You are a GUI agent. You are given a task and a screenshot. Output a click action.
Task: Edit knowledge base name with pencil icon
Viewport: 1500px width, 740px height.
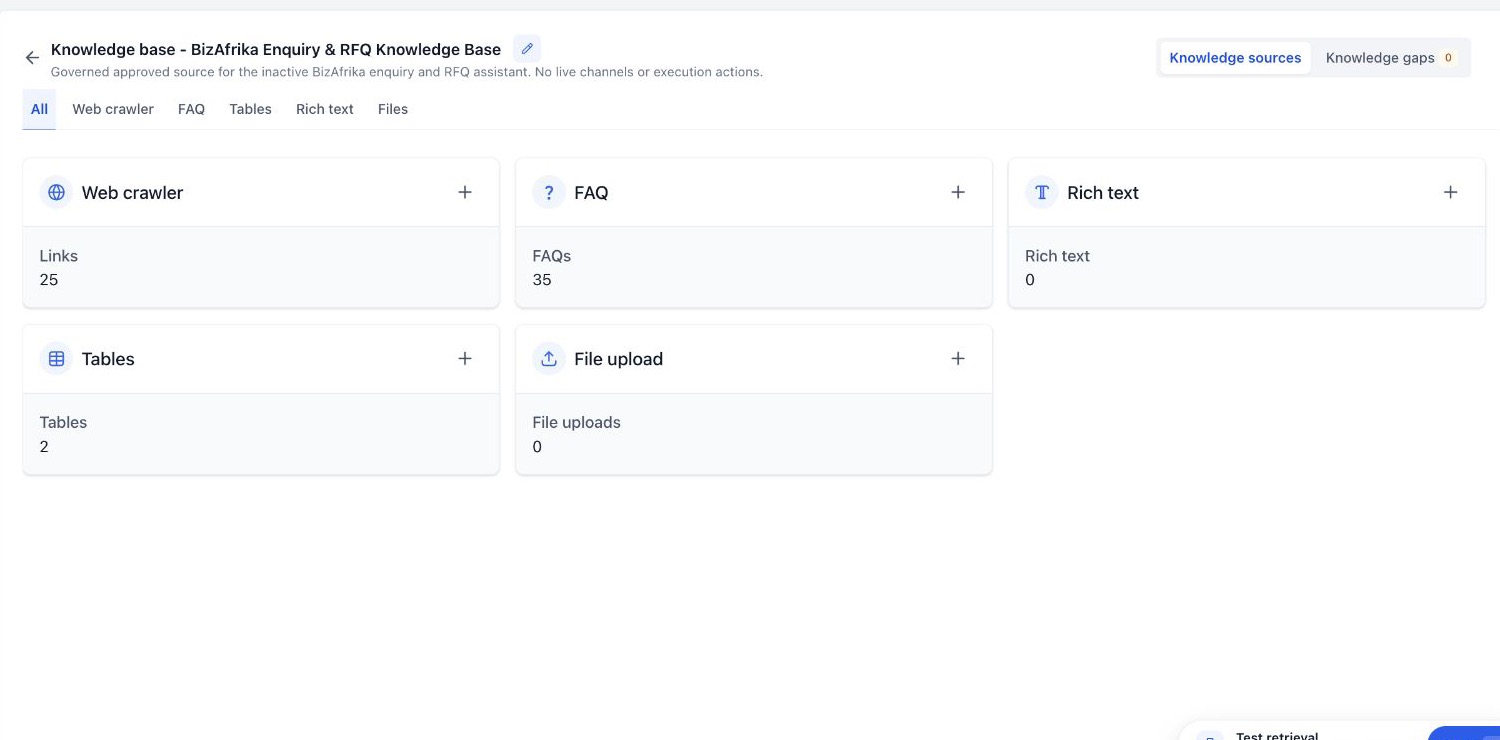[x=527, y=48]
